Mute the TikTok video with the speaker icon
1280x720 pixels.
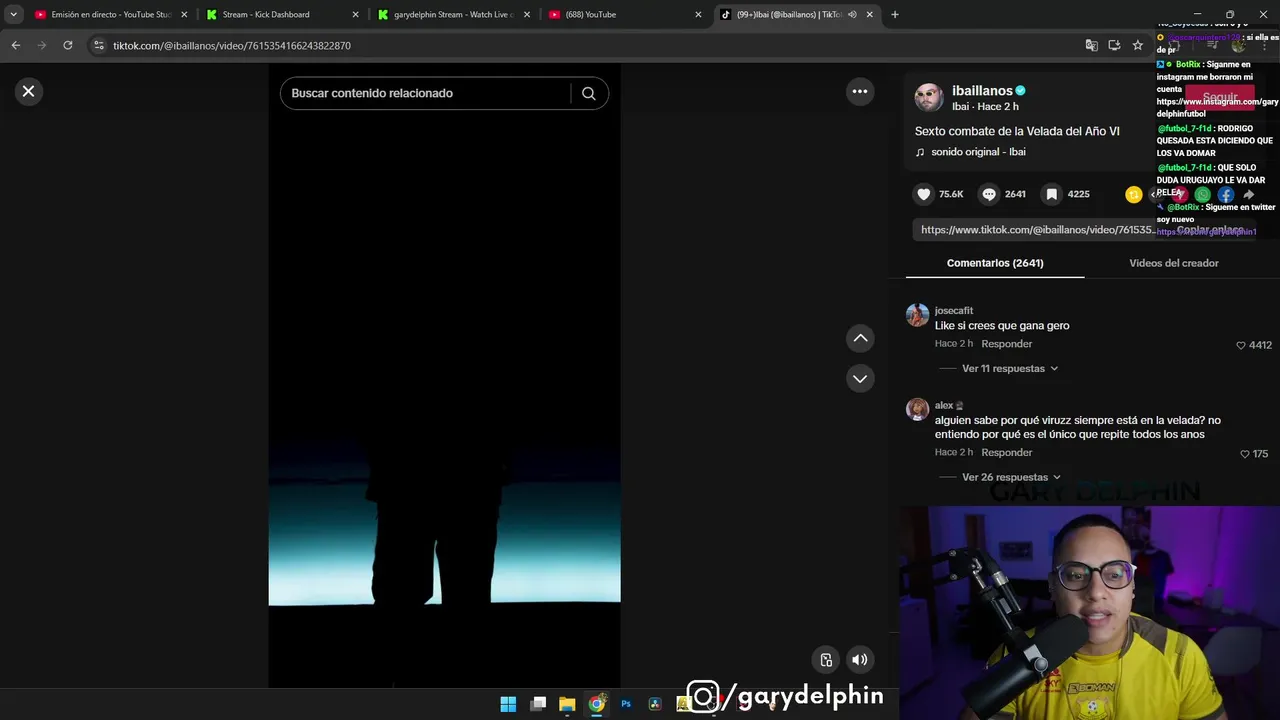point(859,659)
